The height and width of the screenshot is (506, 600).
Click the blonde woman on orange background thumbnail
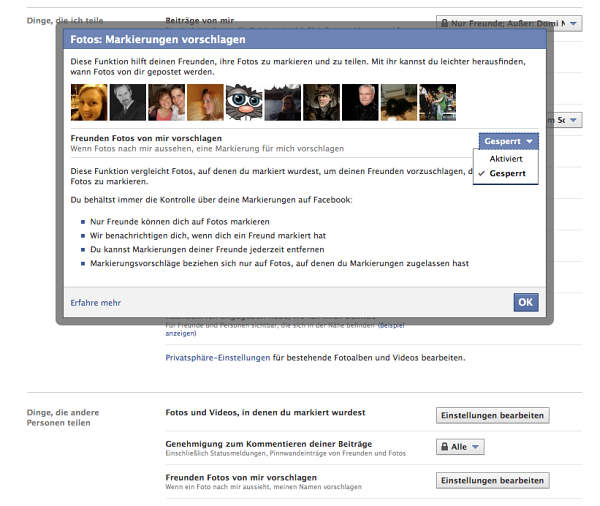tap(205, 103)
